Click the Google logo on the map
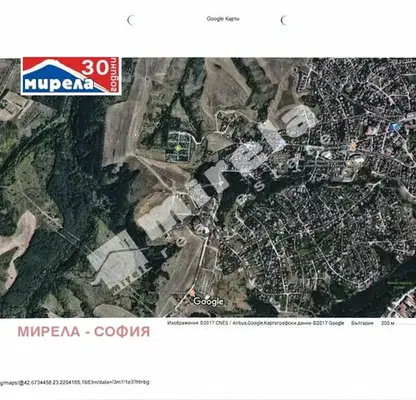 click(x=208, y=302)
